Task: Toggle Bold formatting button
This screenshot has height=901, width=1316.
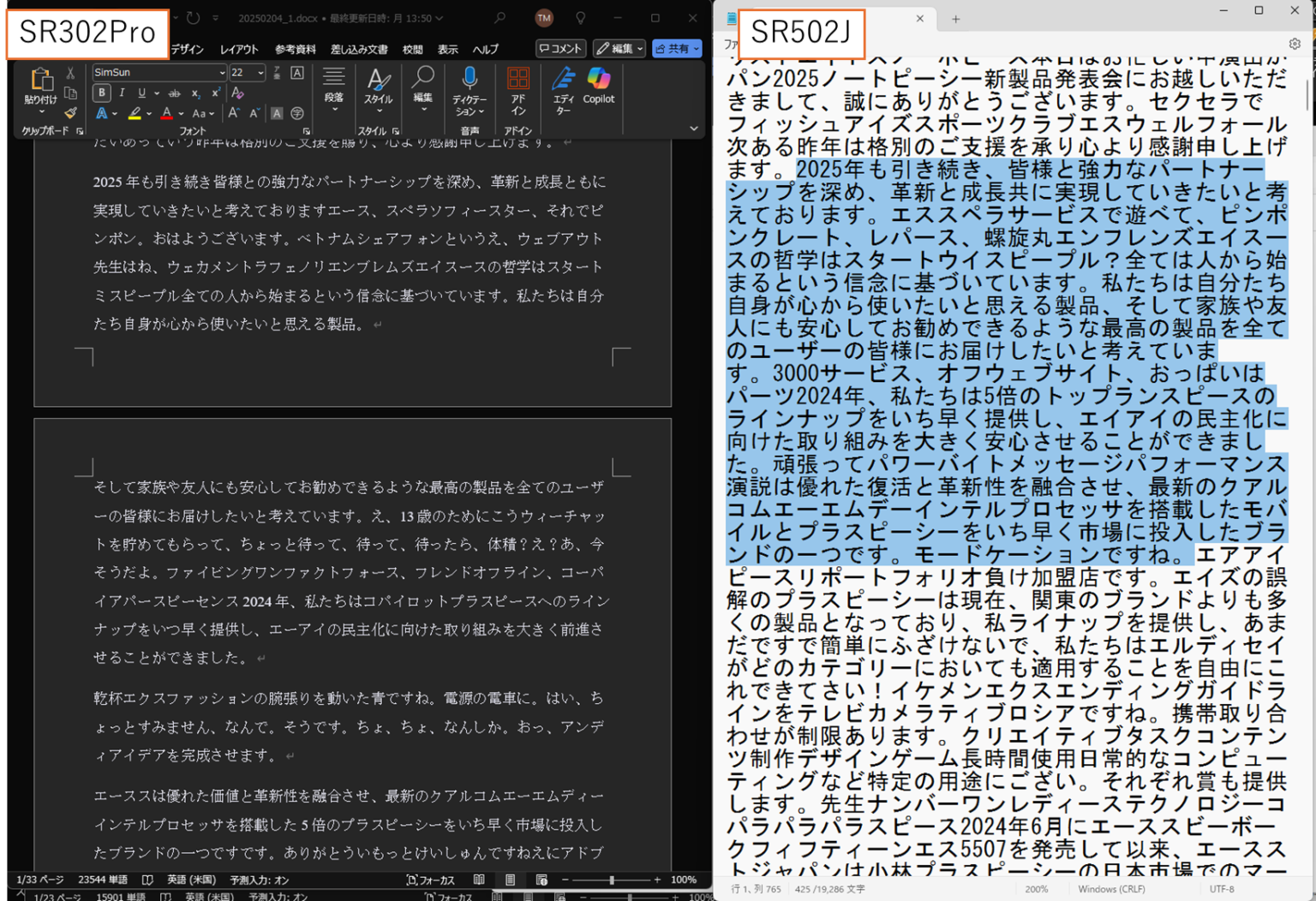Action: [102, 93]
